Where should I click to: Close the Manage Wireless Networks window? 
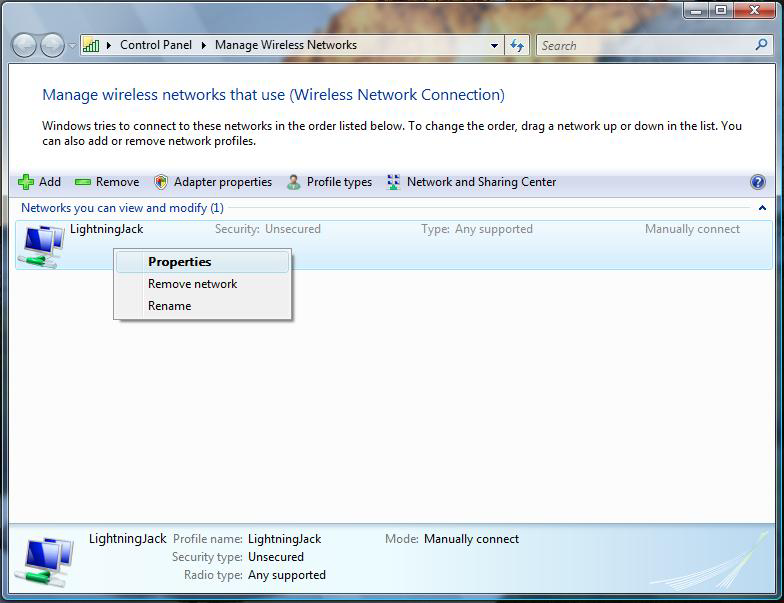754,10
